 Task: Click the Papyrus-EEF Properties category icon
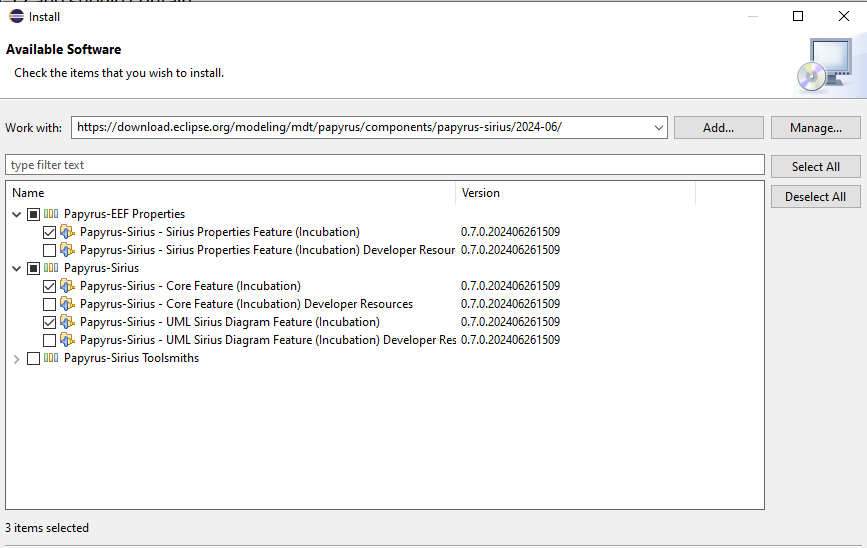click(51, 214)
